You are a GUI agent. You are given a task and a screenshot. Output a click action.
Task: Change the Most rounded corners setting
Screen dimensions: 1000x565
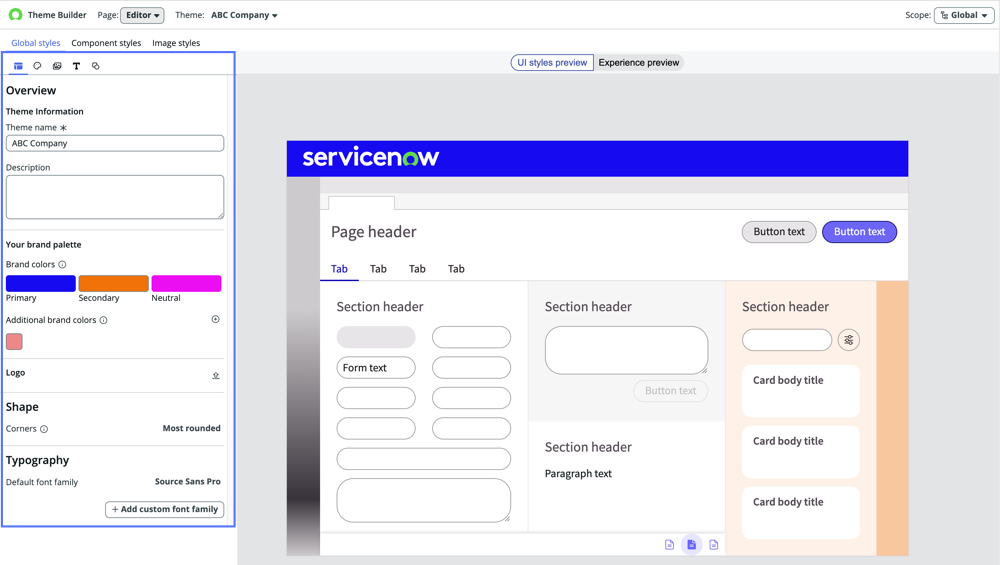point(191,429)
